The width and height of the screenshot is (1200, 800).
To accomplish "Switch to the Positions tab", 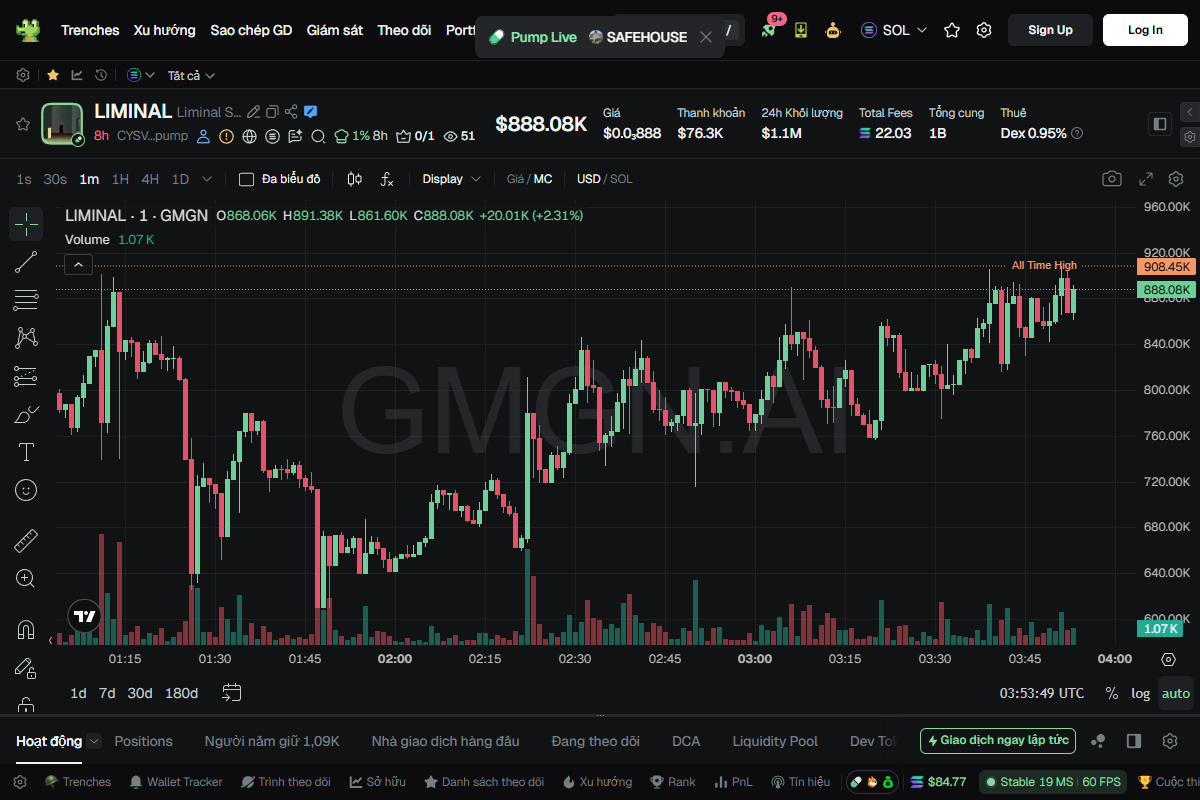I will [x=143, y=741].
